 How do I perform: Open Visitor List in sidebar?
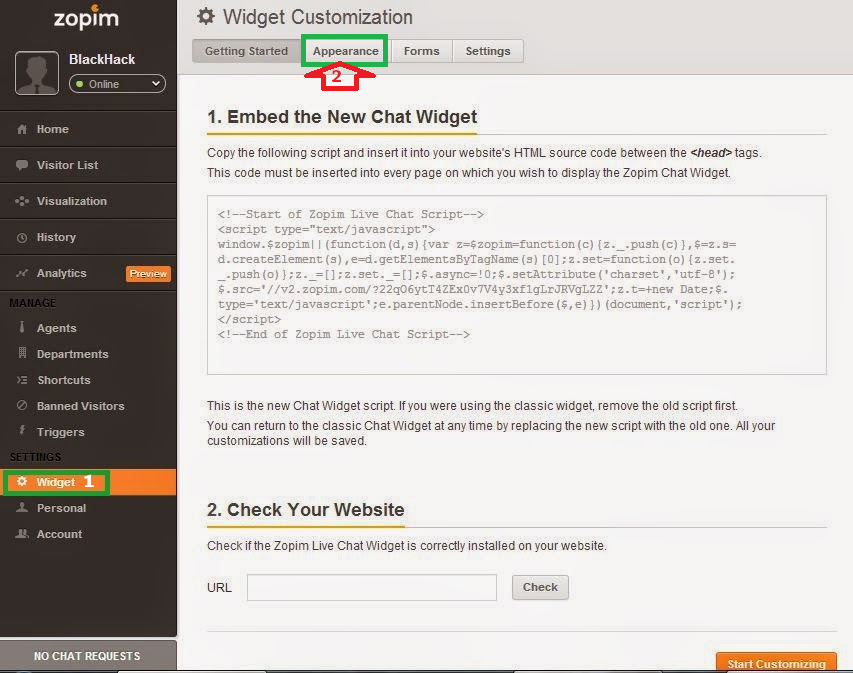[x=88, y=165]
